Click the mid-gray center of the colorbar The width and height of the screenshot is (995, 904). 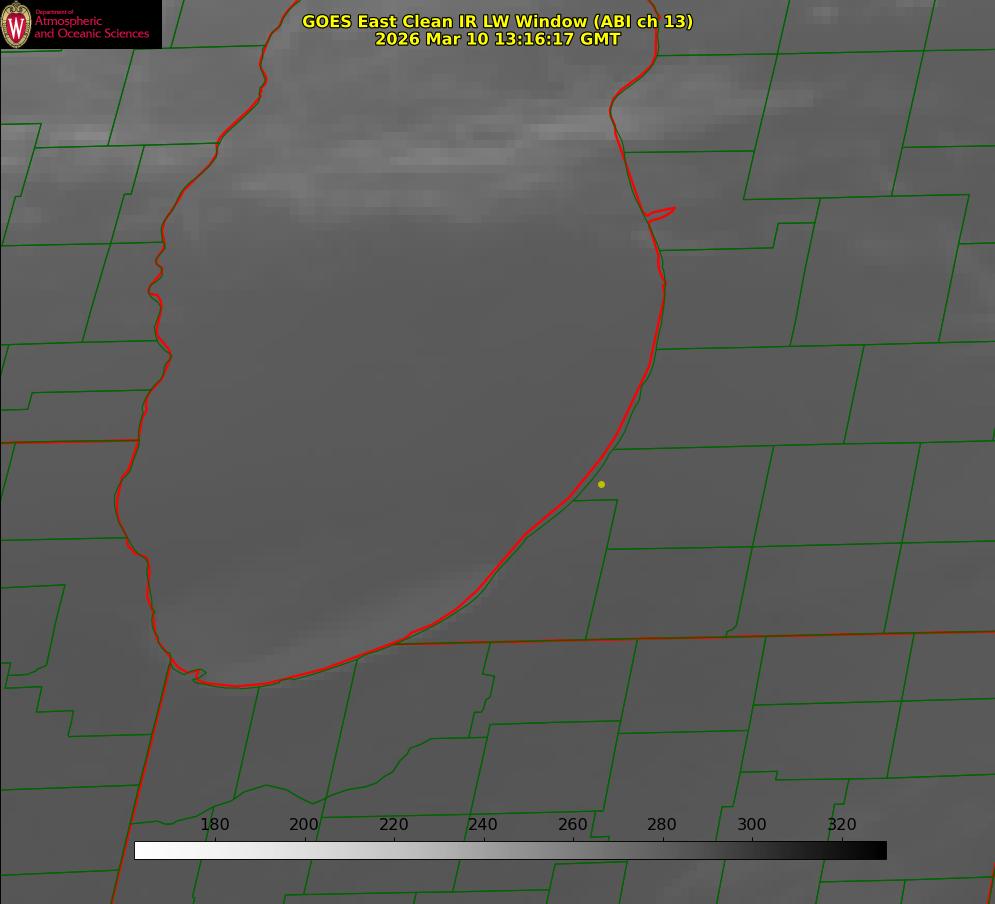[510, 851]
